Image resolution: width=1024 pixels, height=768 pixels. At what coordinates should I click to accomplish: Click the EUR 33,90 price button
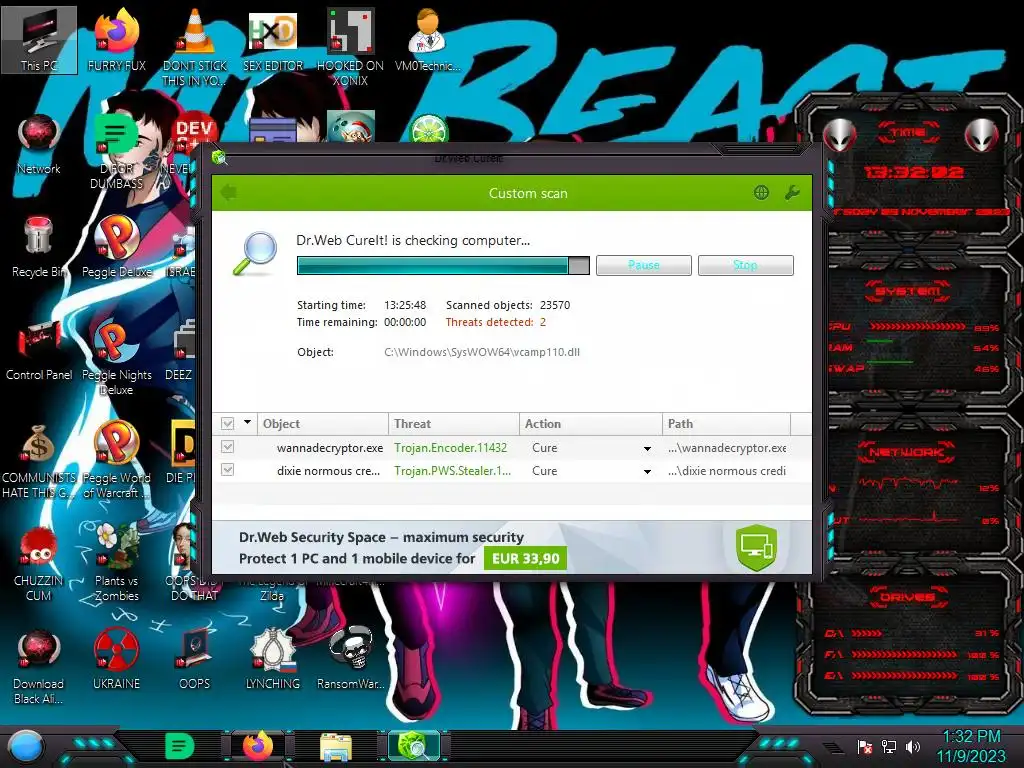(x=525, y=558)
